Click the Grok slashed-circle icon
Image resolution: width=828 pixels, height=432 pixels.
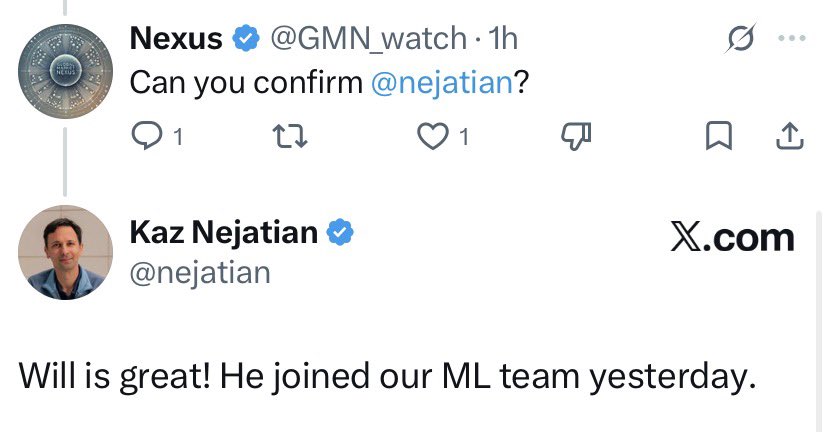[x=741, y=40]
